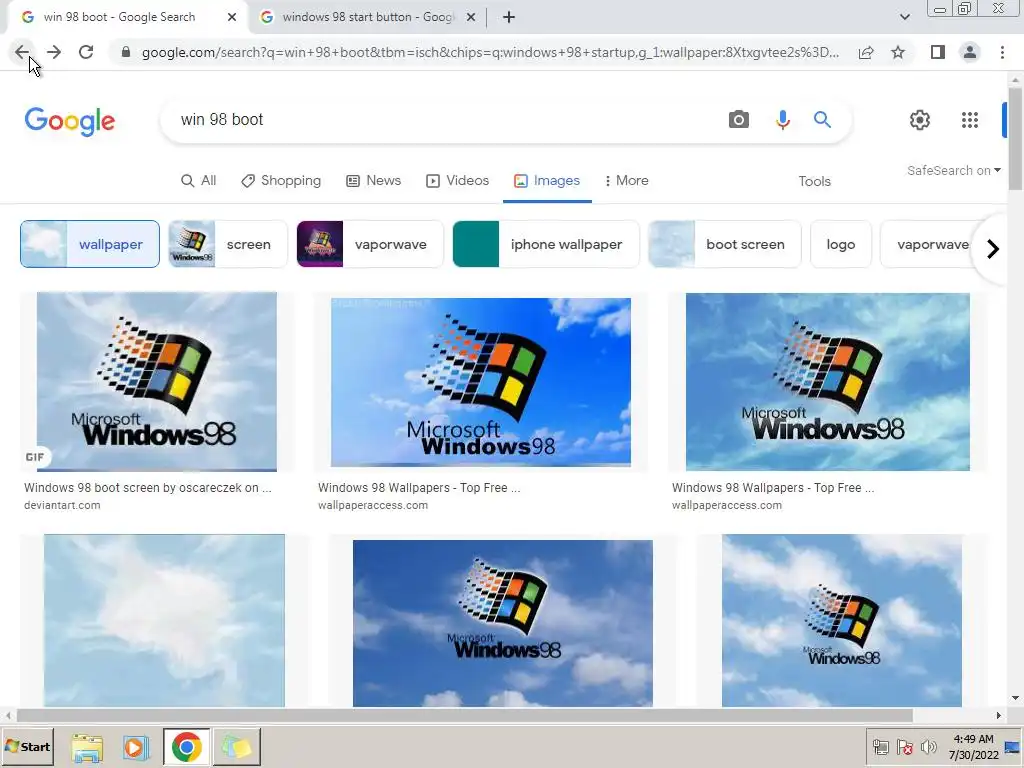This screenshot has width=1024, height=768.
Task: Search by image using the camera icon
Action: click(x=739, y=120)
